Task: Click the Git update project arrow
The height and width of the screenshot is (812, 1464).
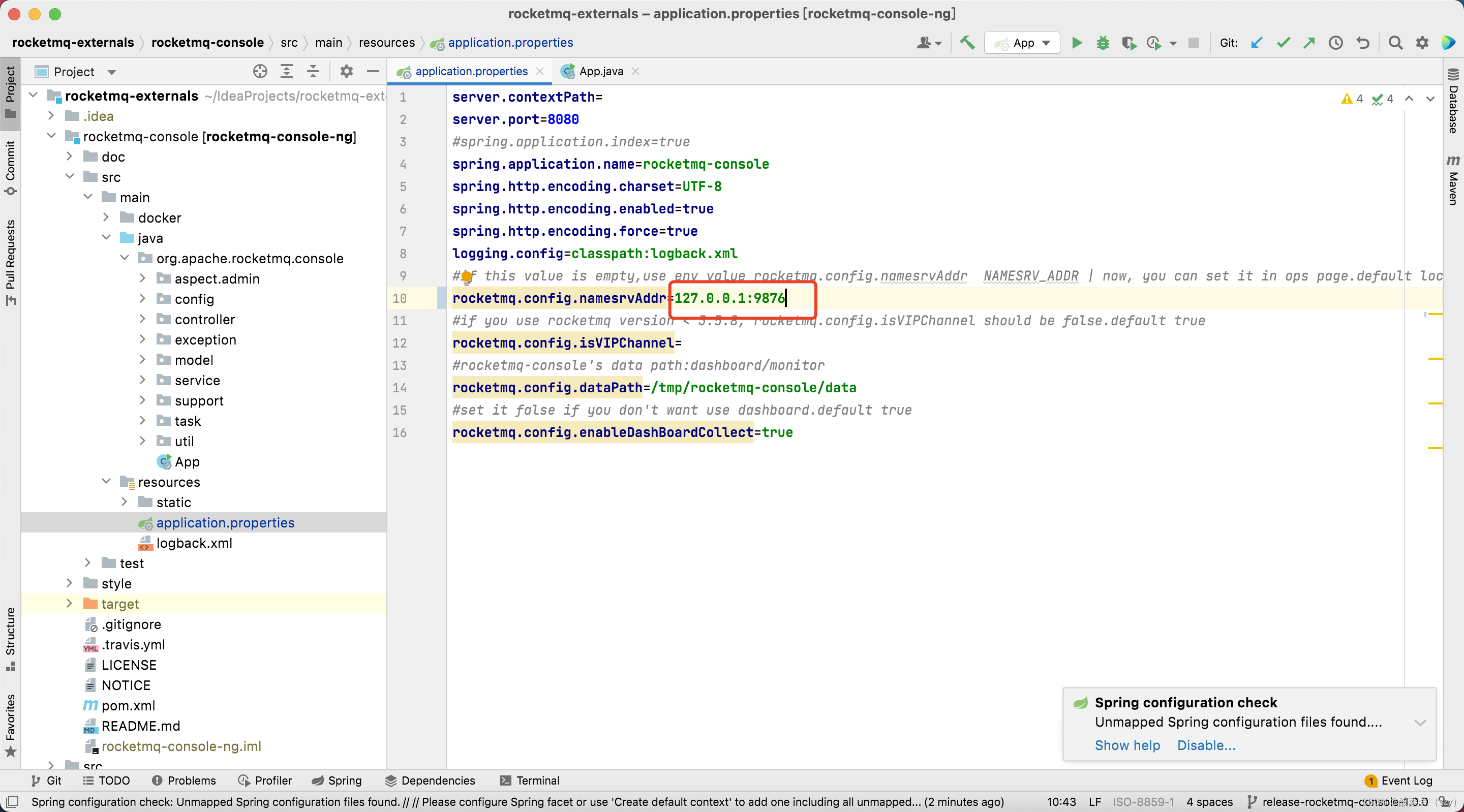Action: point(1257,43)
